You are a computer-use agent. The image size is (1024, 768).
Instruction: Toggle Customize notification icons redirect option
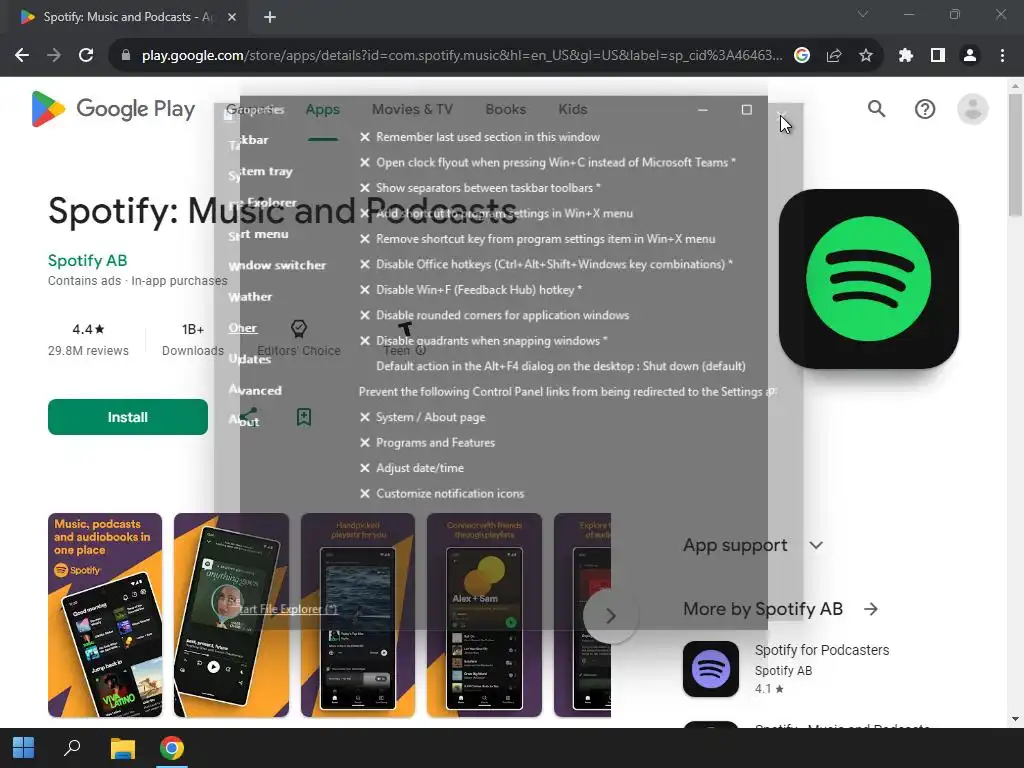[x=442, y=494]
